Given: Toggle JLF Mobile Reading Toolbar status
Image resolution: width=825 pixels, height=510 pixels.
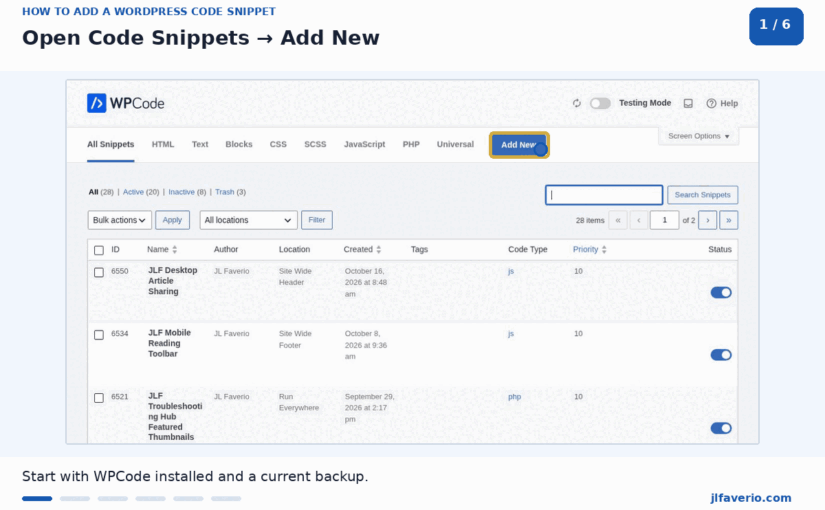Looking at the screenshot, I should pos(721,355).
